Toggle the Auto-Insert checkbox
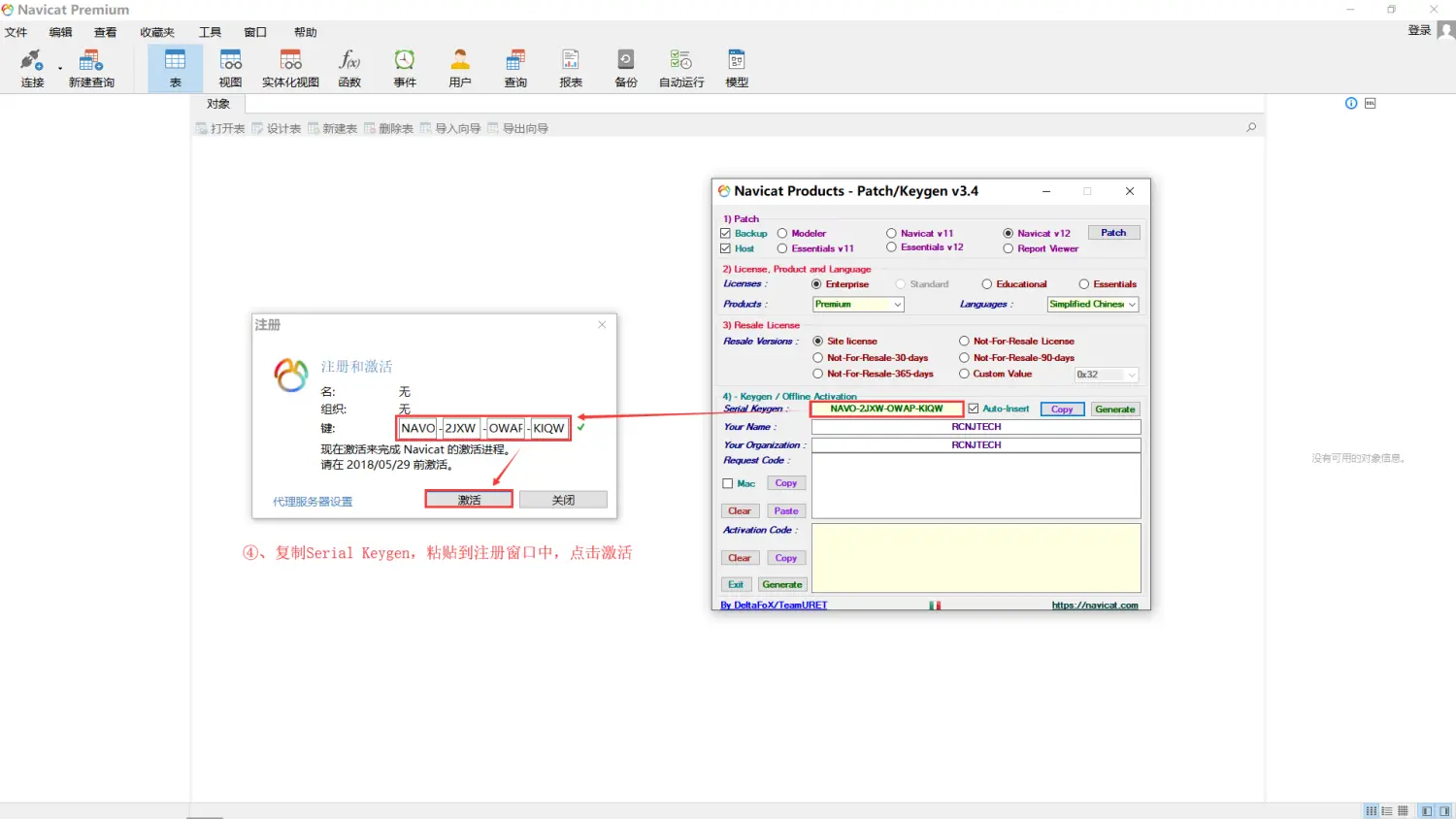 [974, 409]
